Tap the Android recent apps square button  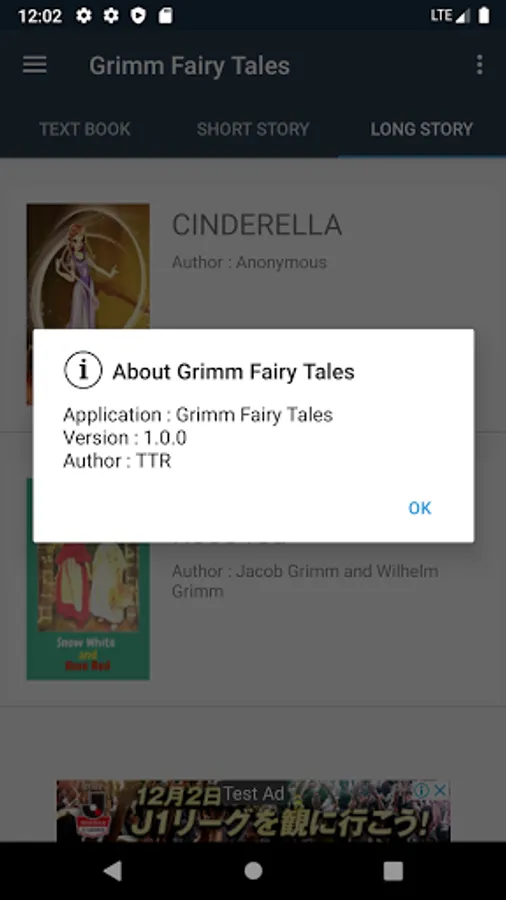[393, 871]
